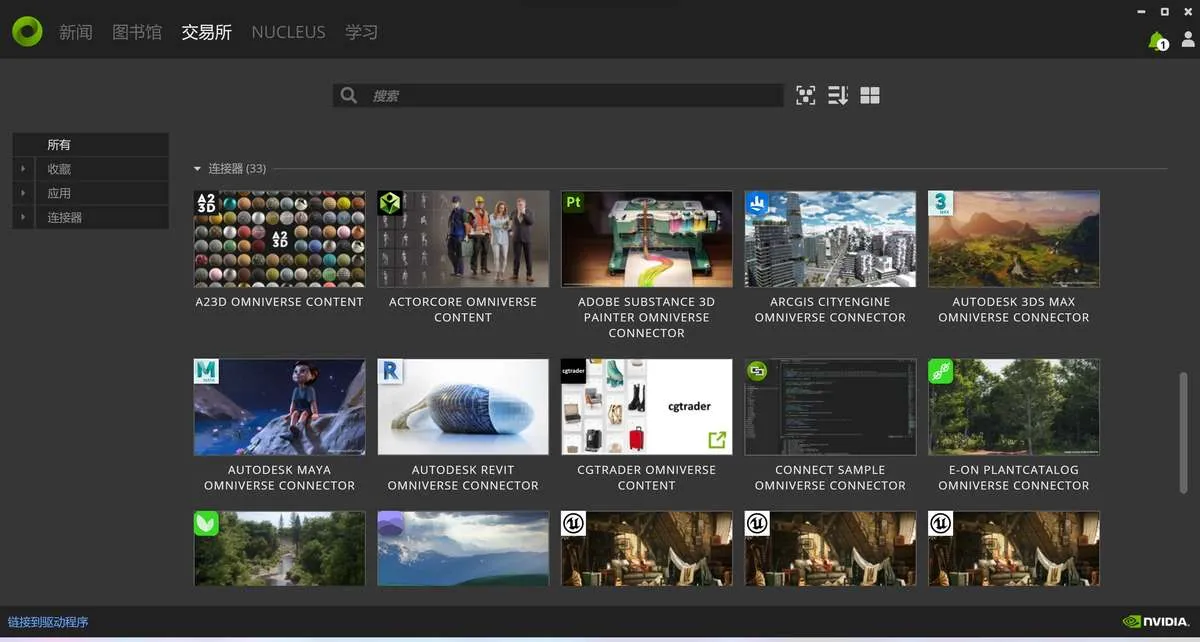Expand the 应用 category arrow
1200x642 pixels.
pyautogui.click(x=23, y=193)
